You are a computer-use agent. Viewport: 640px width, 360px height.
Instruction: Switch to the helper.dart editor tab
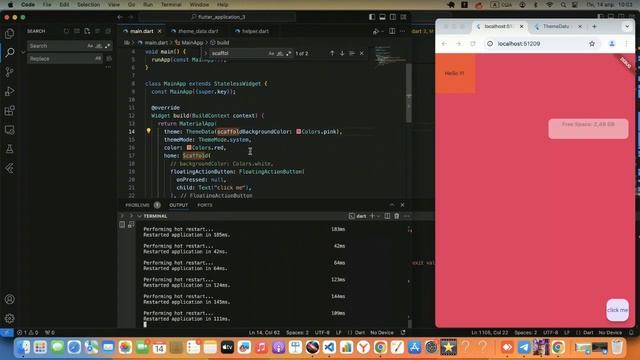[x=256, y=31]
